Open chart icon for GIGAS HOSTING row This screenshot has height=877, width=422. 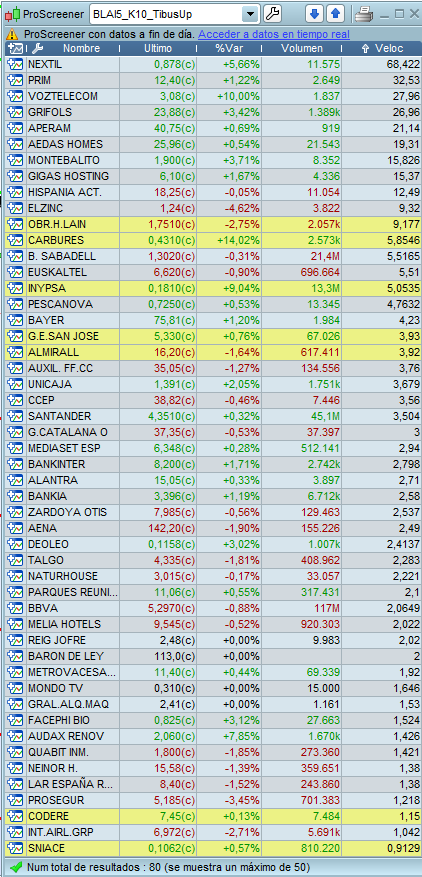point(15,177)
